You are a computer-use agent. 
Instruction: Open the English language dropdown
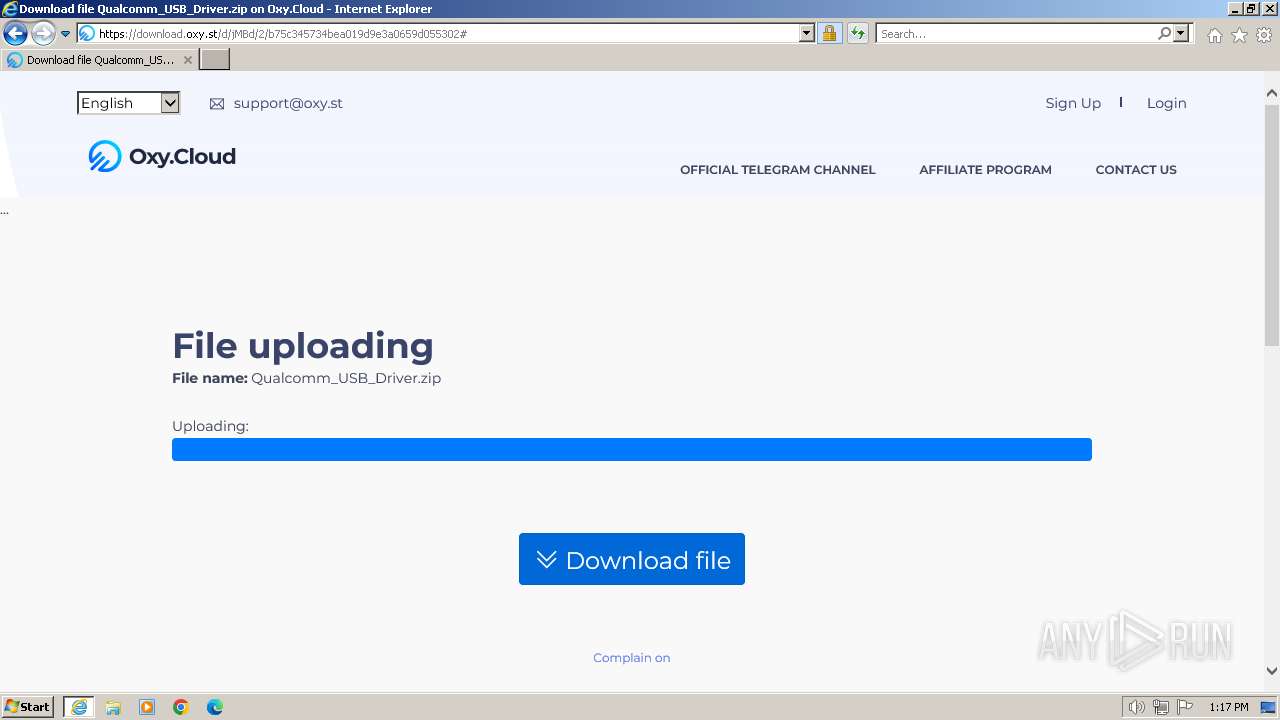coord(128,103)
